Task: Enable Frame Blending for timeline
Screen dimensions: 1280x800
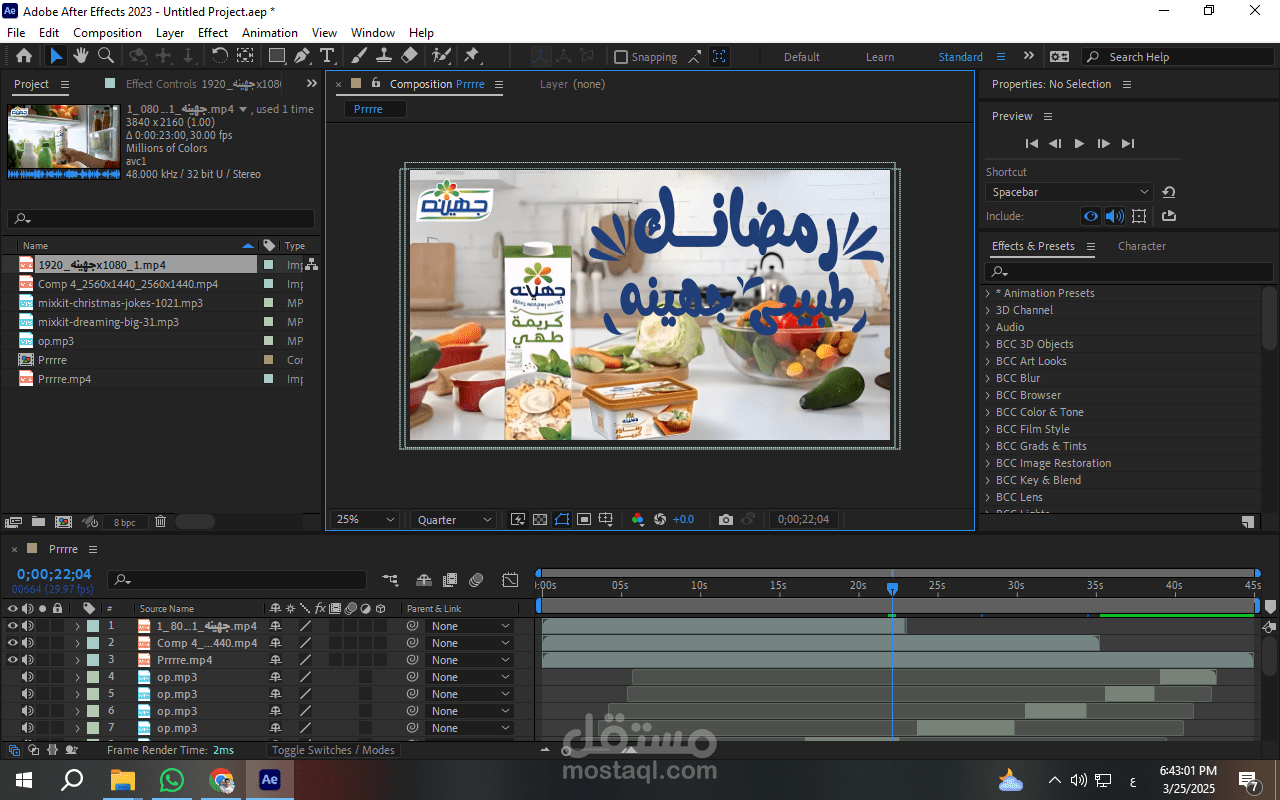Action: coord(450,580)
